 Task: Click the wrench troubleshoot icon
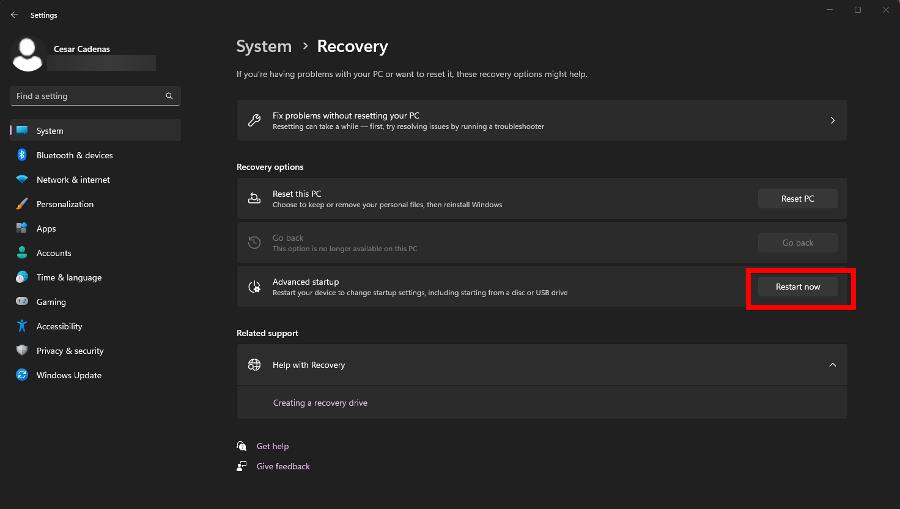pyautogui.click(x=254, y=120)
